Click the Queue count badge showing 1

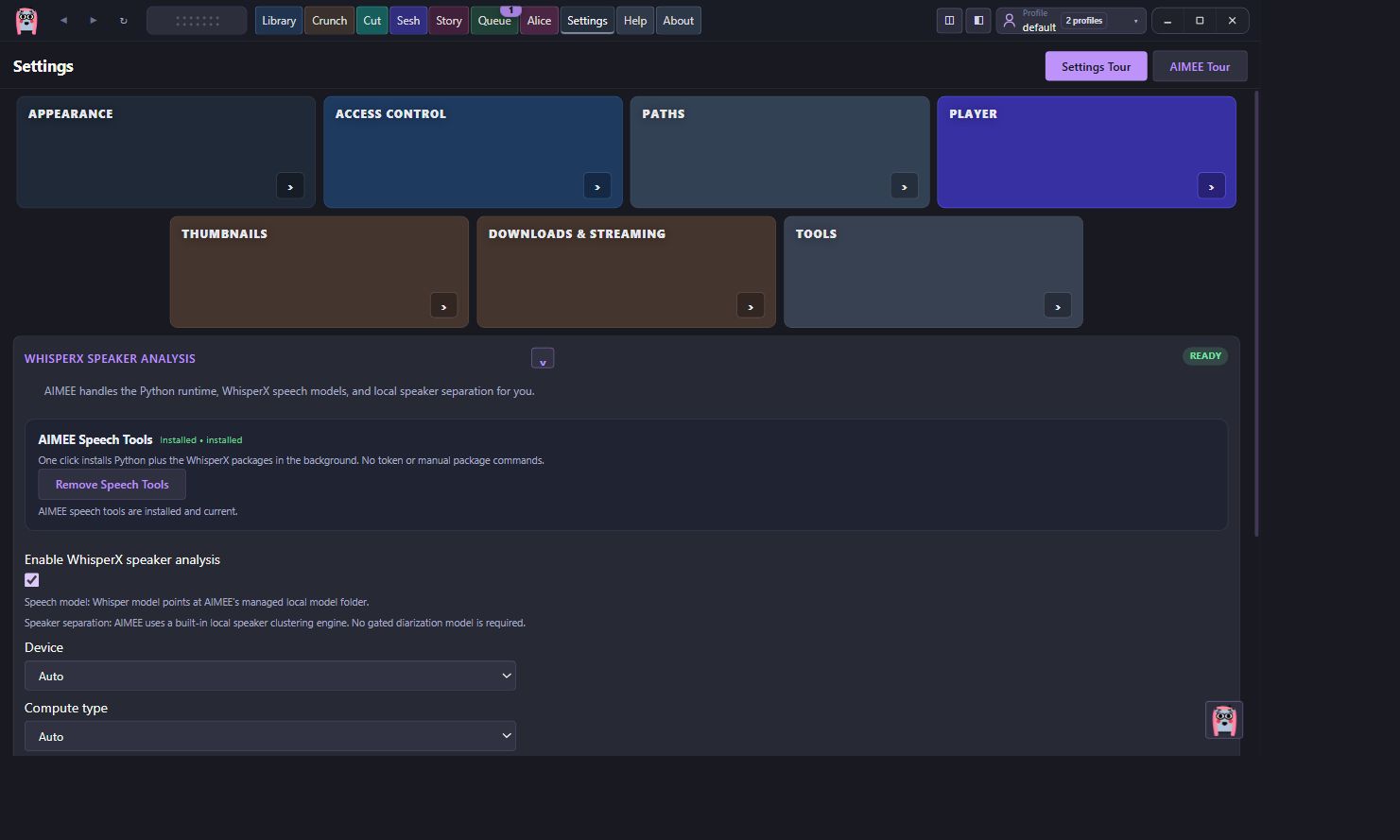pos(510,10)
